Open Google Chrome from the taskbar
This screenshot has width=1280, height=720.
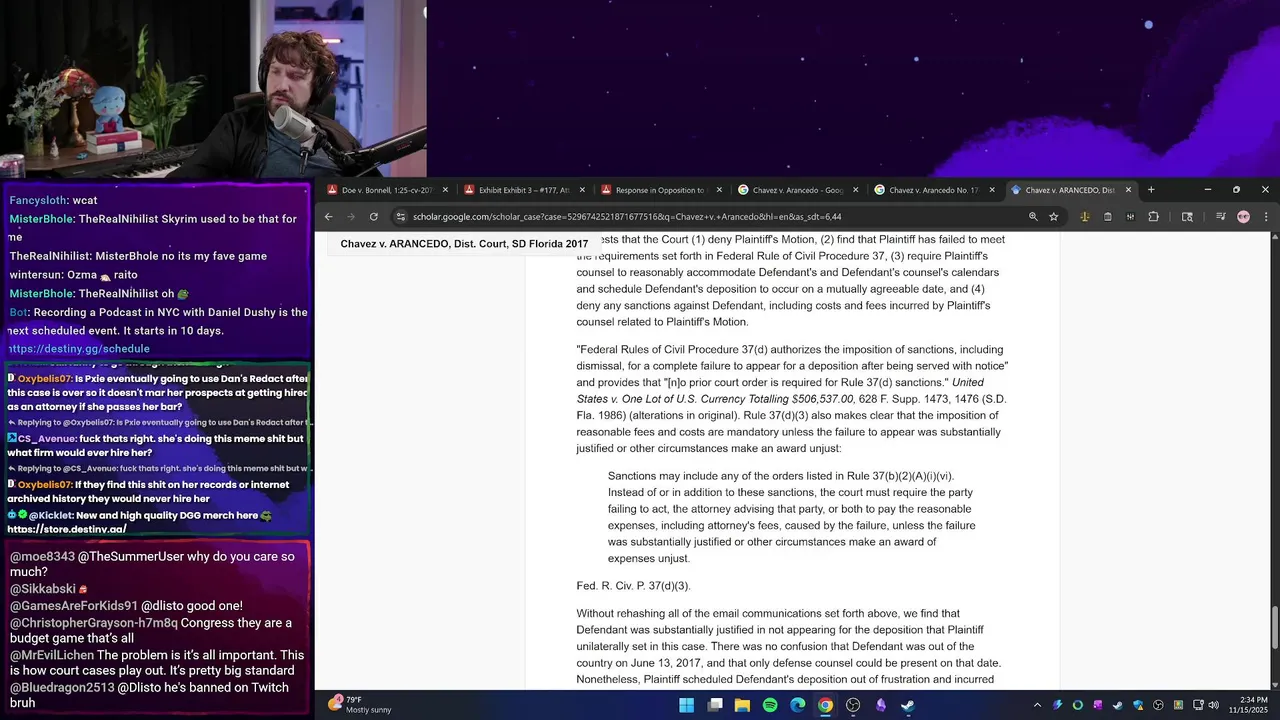[x=825, y=705]
